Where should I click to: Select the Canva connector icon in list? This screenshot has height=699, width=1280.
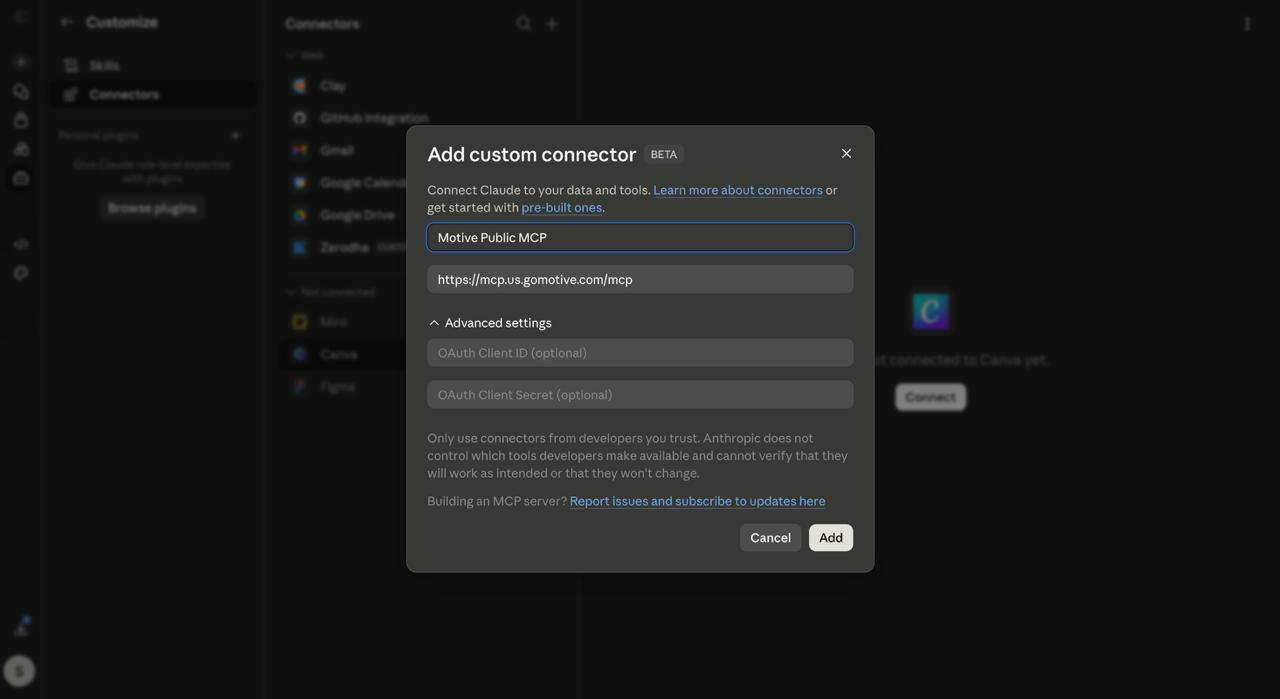pos(300,354)
